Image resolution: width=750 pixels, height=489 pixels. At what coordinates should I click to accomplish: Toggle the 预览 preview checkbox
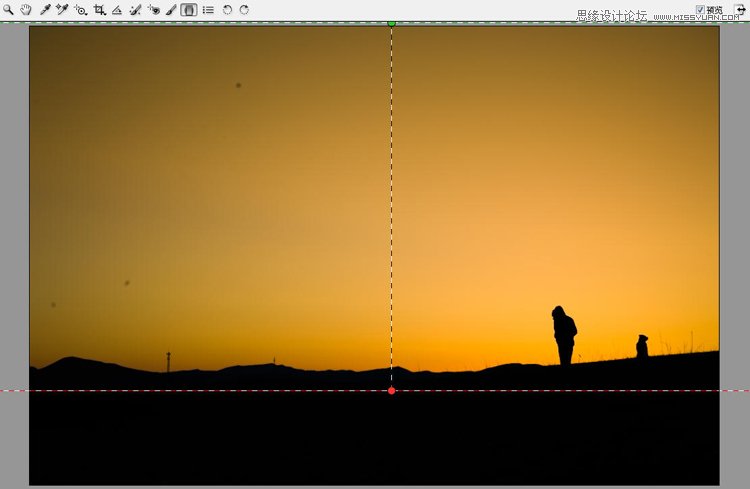pos(700,10)
